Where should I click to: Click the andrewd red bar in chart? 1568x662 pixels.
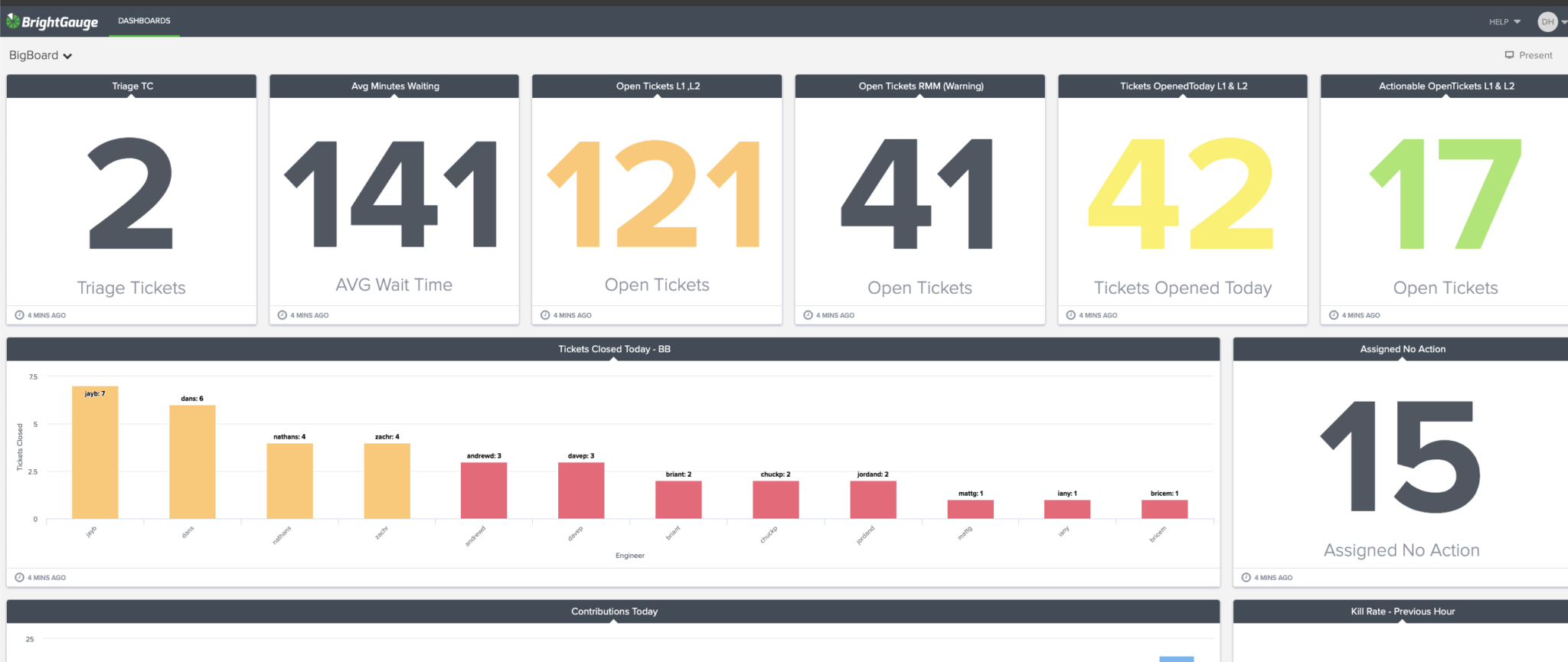tap(484, 491)
